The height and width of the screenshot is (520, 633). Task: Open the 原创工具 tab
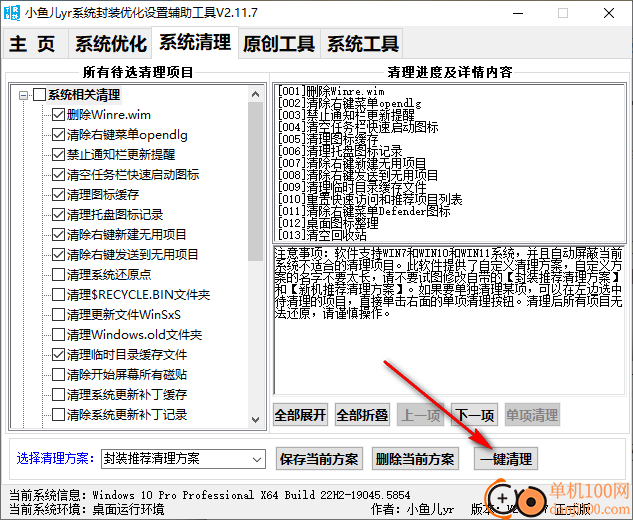pyautogui.click(x=279, y=44)
